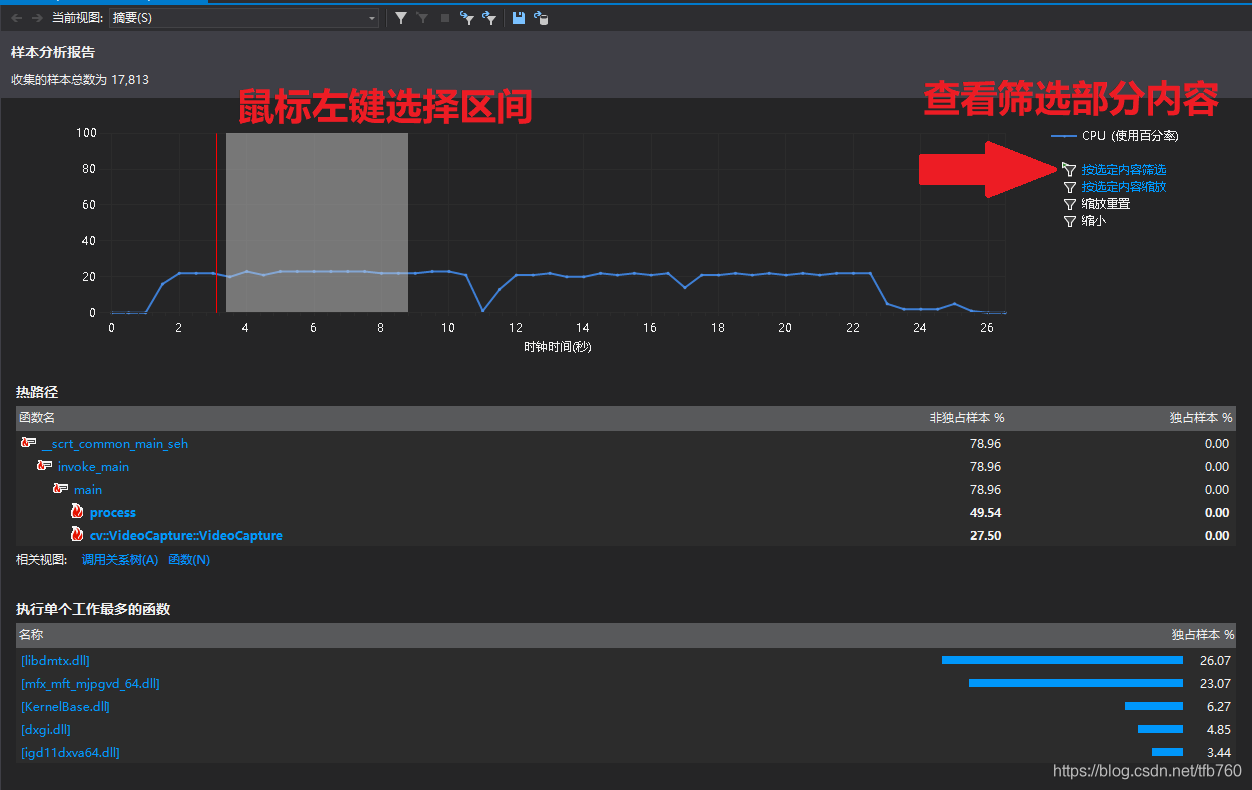Click the arrow icon beside invoke_main
This screenshot has width=1252, height=790.
[44, 466]
